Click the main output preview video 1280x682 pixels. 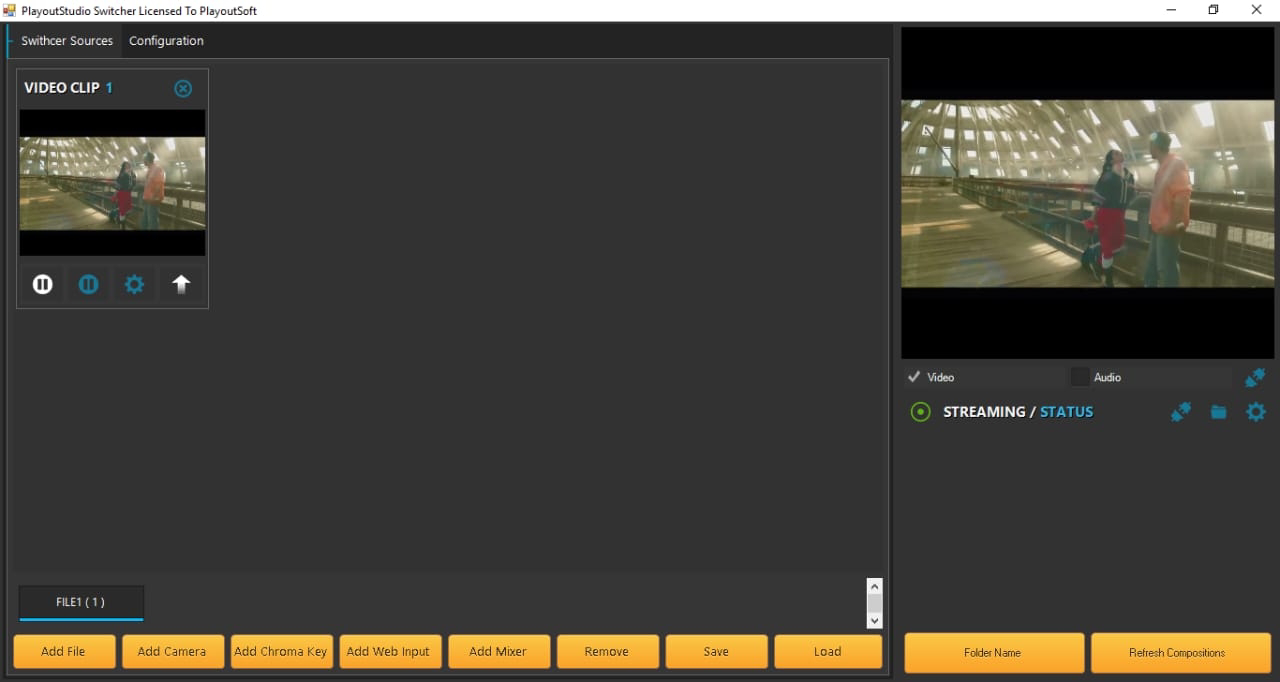click(x=1090, y=193)
